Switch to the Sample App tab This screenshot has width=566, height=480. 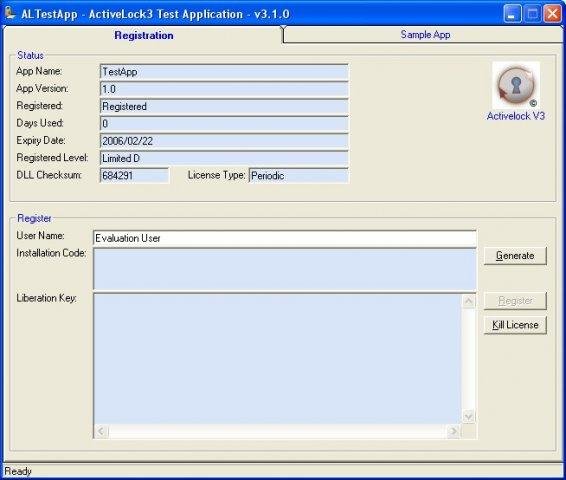tap(425, 35)
